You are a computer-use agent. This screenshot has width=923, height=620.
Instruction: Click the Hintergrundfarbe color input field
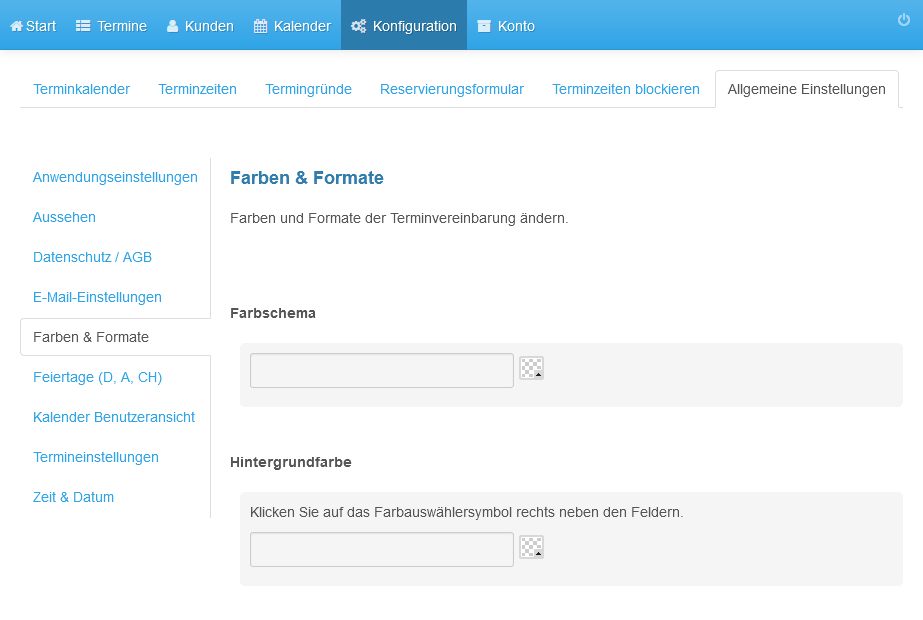(x=382, y=549)
